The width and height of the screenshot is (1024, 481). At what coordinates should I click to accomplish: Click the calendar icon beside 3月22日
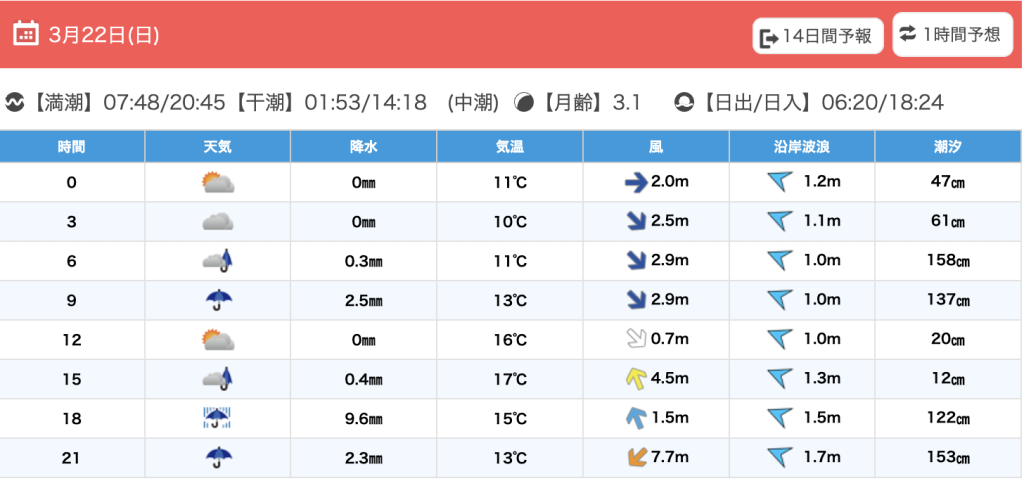point(26,34)
